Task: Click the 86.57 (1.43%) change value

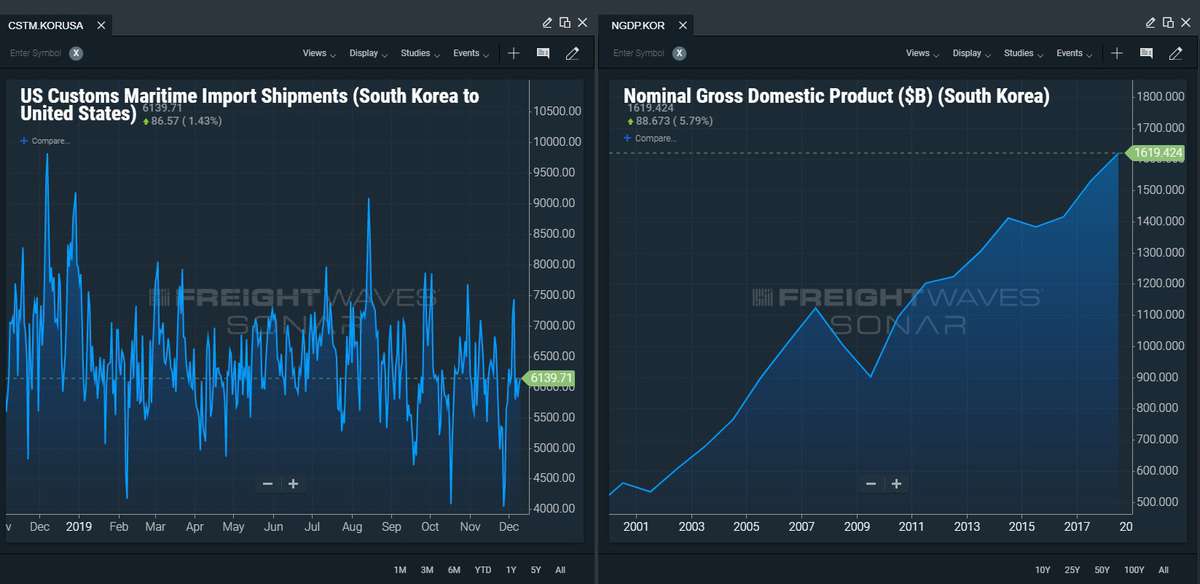Action: [182, 121]
